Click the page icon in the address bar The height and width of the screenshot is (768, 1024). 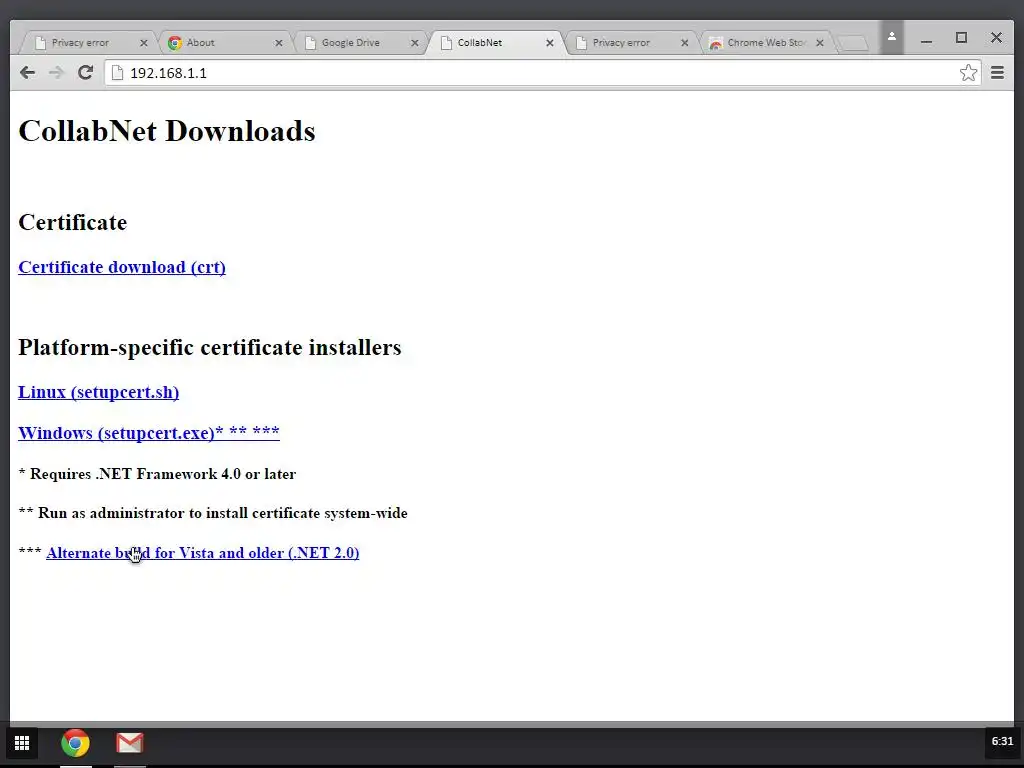(118, 72)
